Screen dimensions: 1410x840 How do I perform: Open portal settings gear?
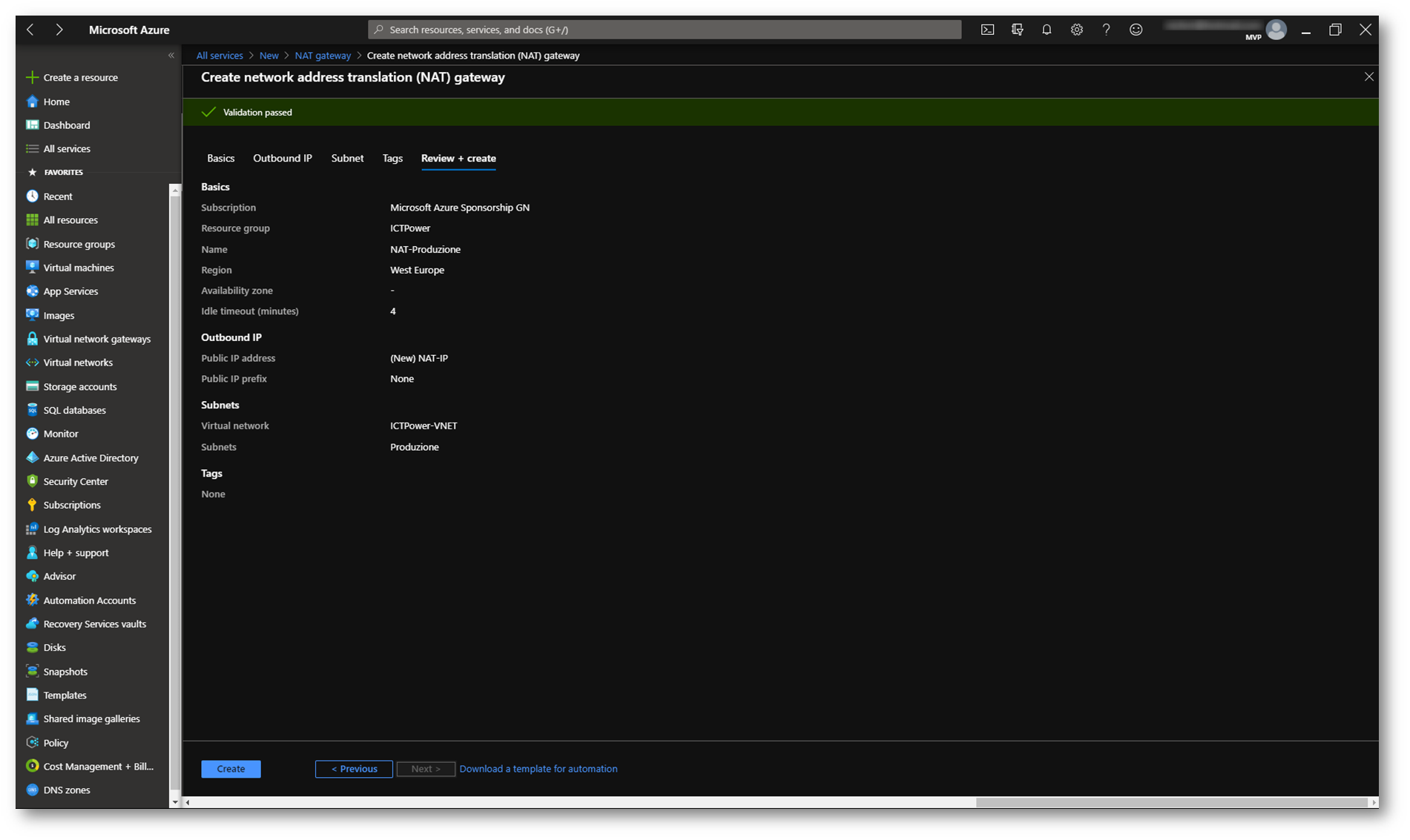click(1076, 30)
